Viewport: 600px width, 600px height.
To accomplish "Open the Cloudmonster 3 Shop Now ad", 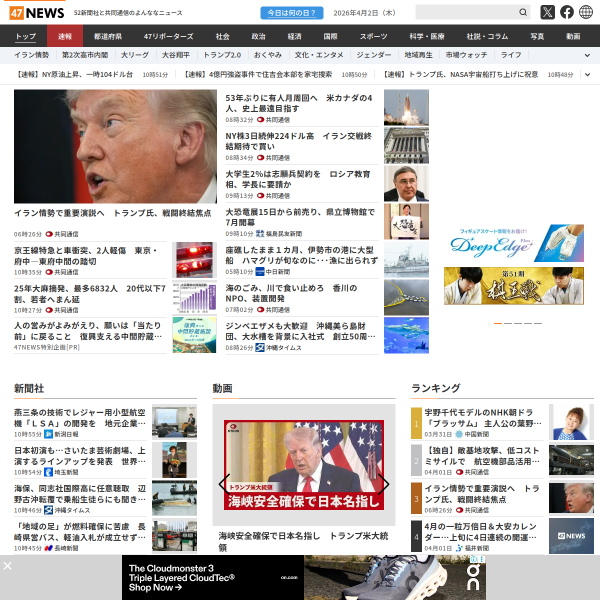I will coord(304,577).
